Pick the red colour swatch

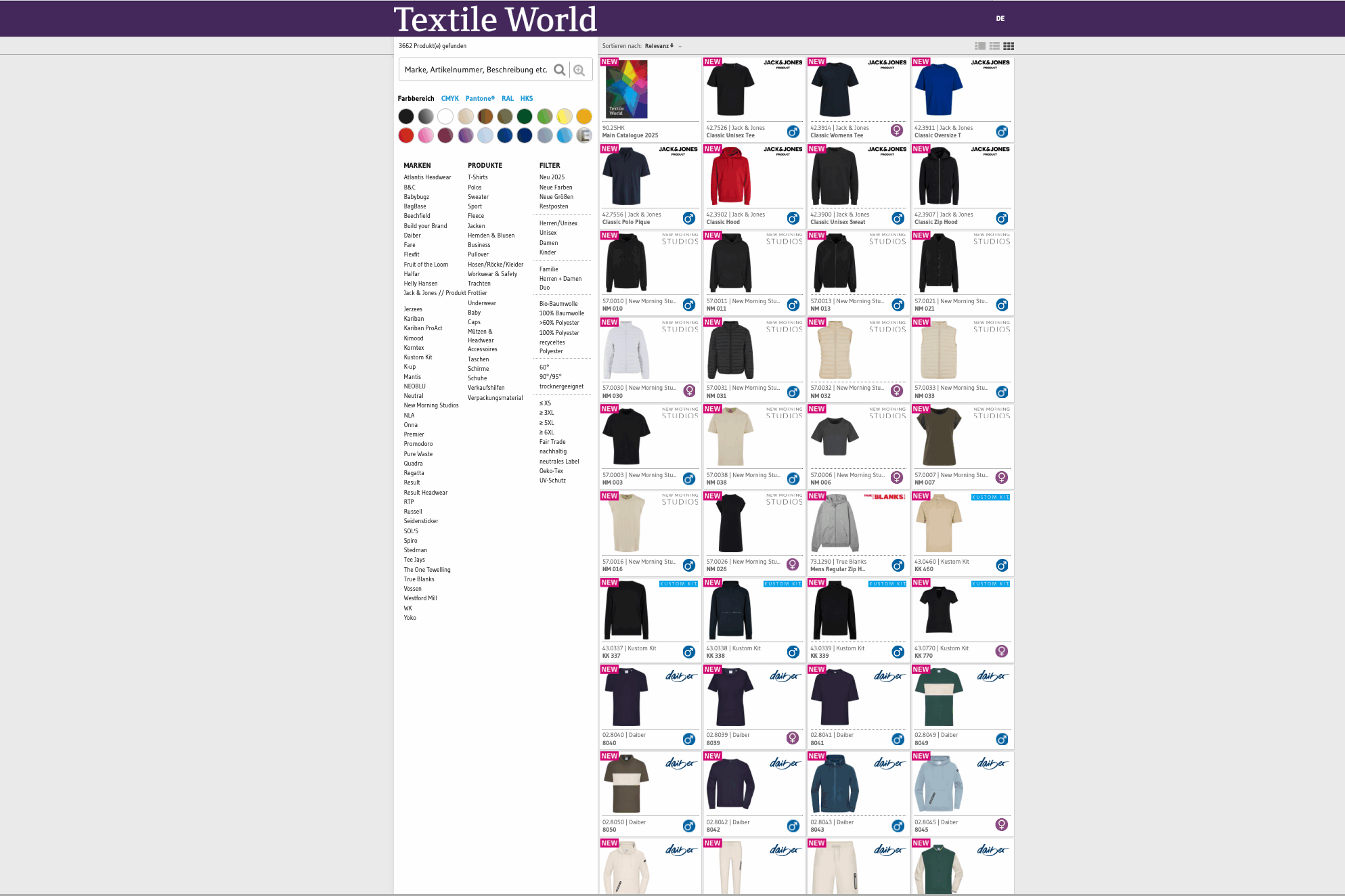click(406, 135)
